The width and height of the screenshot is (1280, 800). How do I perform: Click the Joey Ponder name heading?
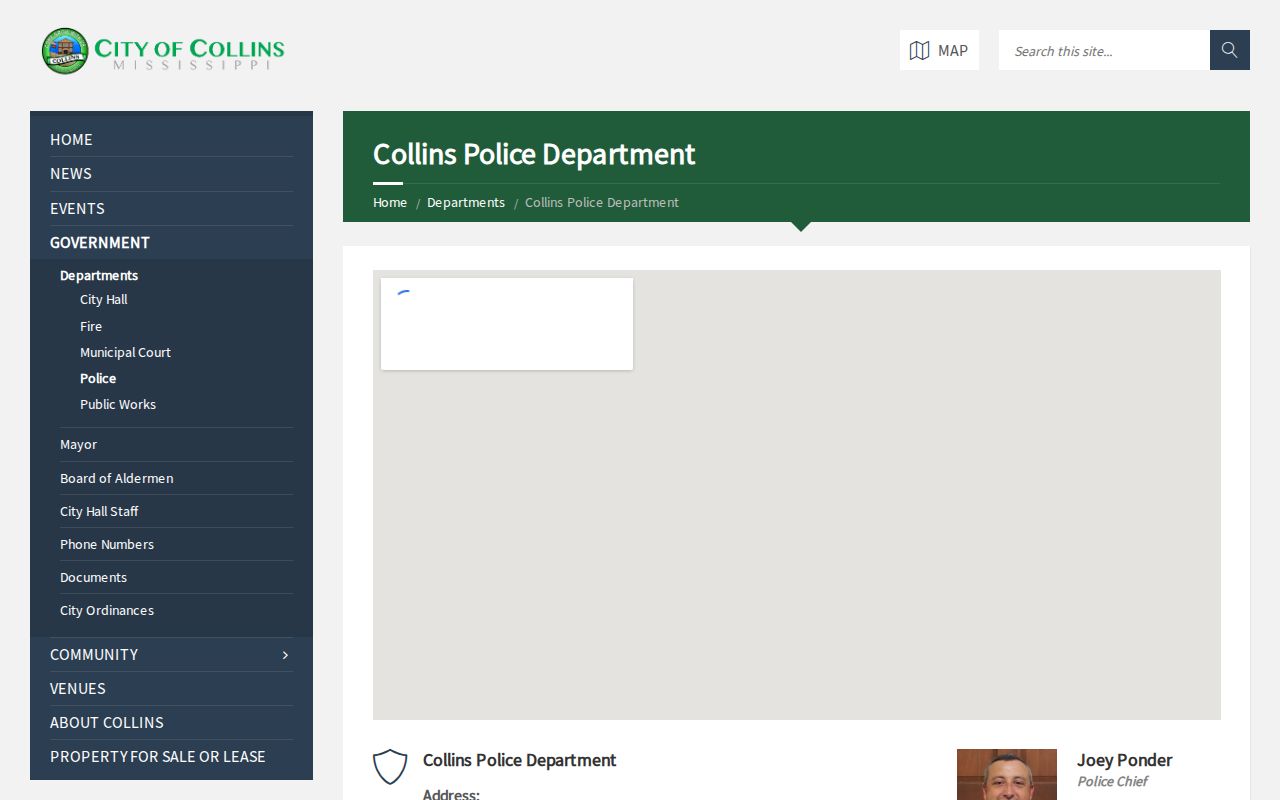(x=1125, y=761)
